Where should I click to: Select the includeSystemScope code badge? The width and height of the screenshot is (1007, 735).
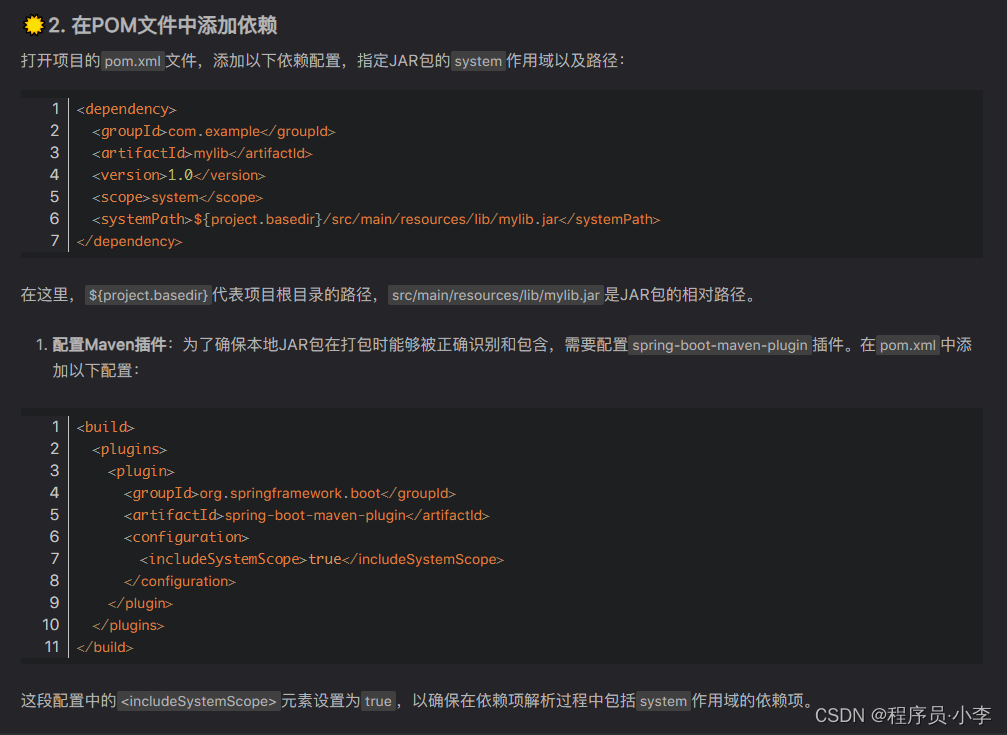tap(197, 701)
